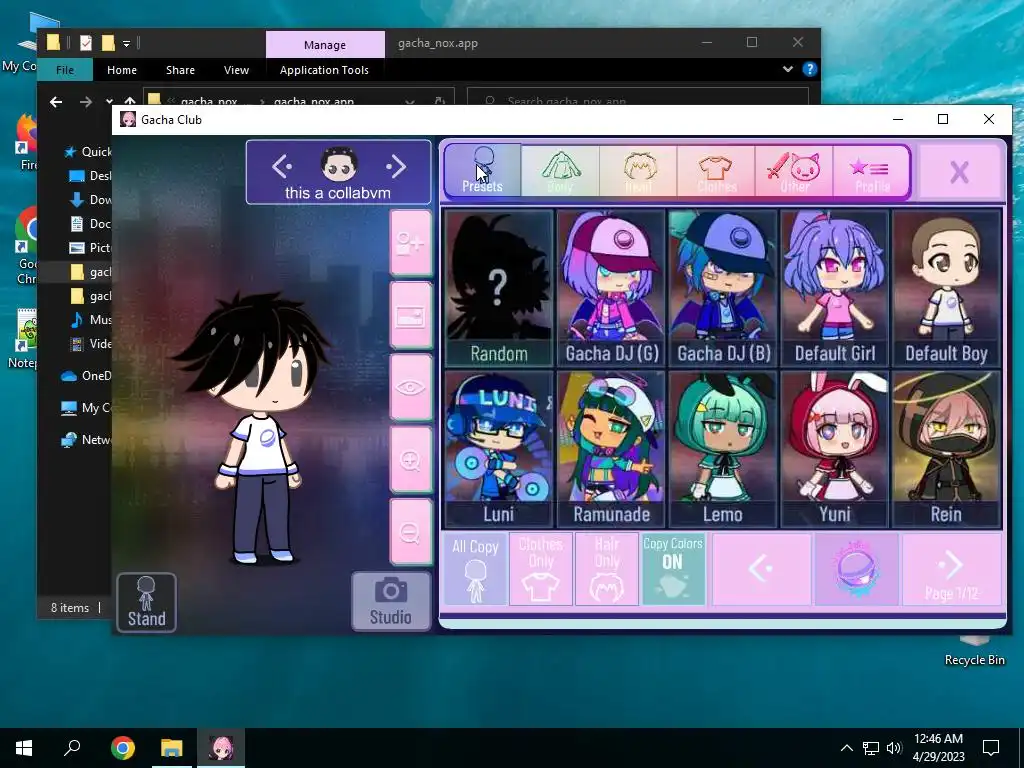Pick the Lemo preset character
1024x768 pixels.
723,449
